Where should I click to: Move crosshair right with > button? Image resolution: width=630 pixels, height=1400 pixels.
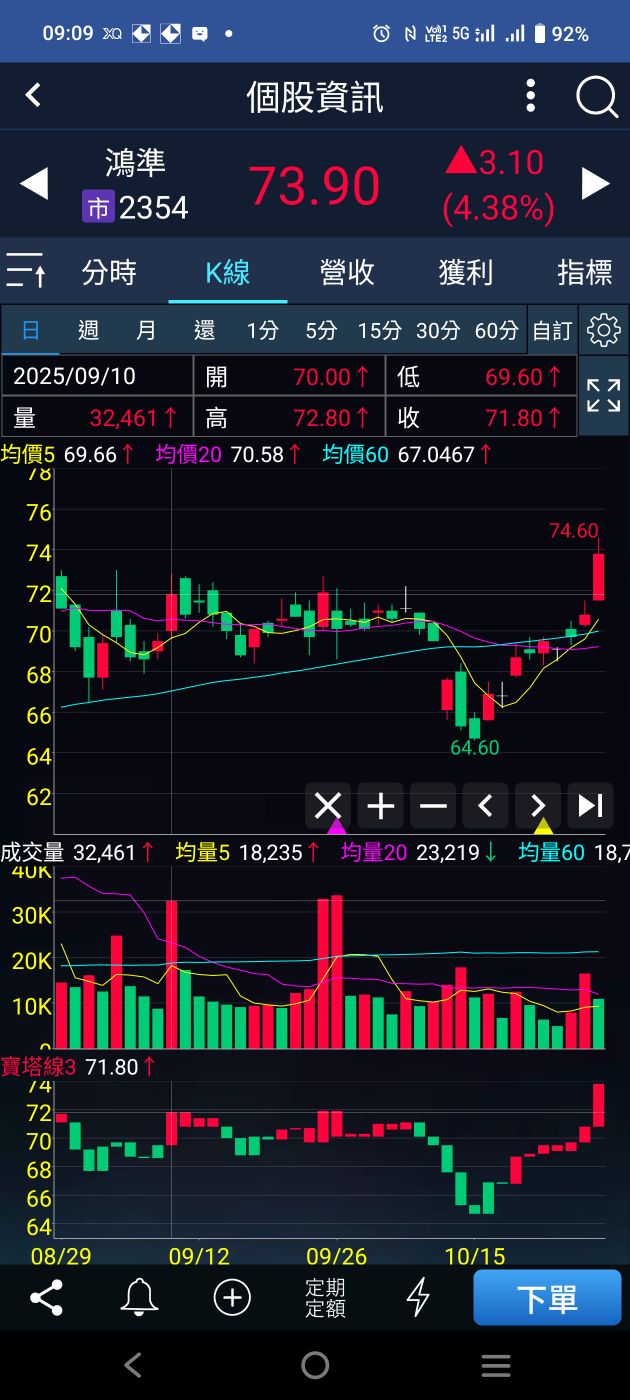click(538, 805)
